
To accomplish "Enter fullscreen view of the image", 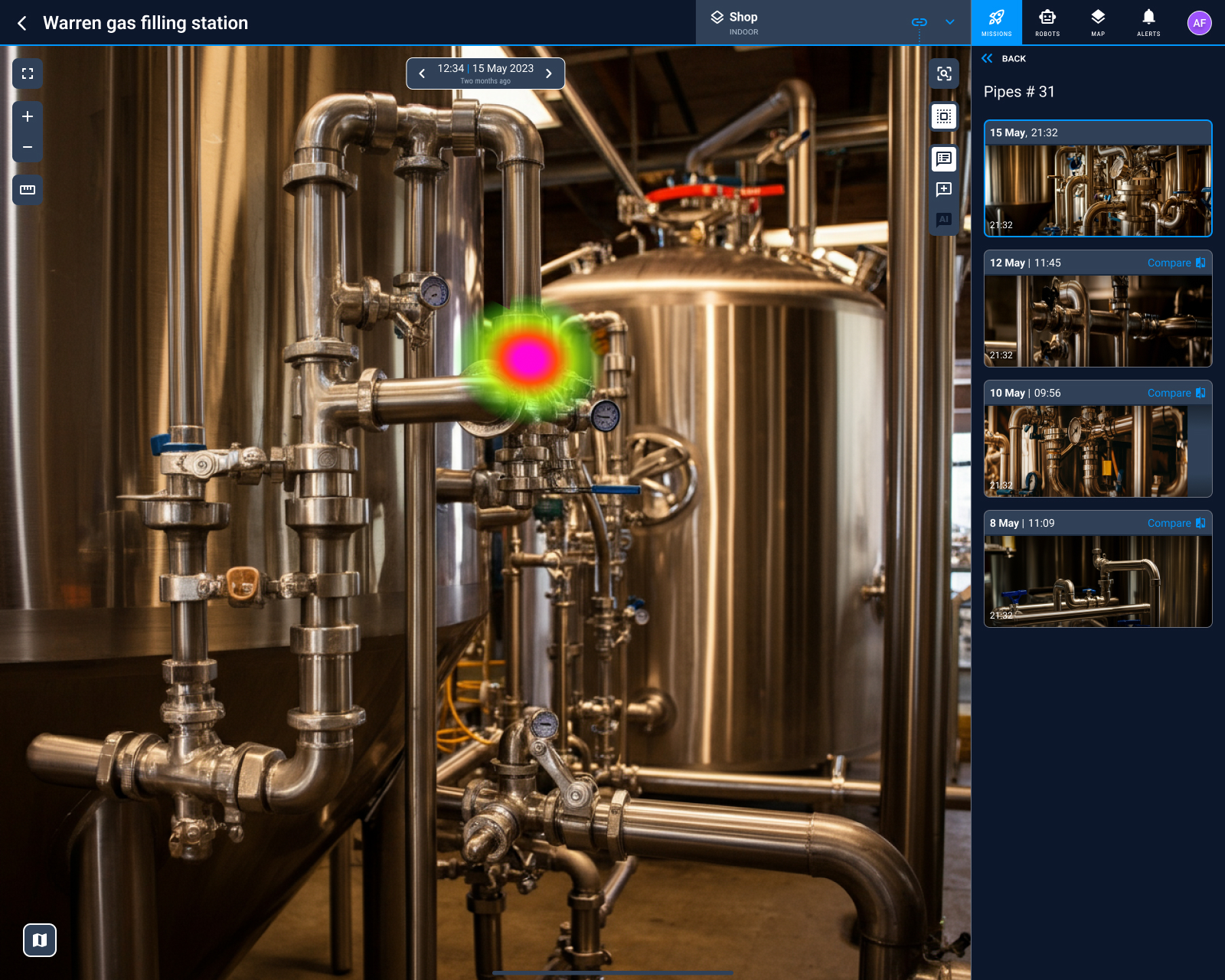I will (28, 73).
